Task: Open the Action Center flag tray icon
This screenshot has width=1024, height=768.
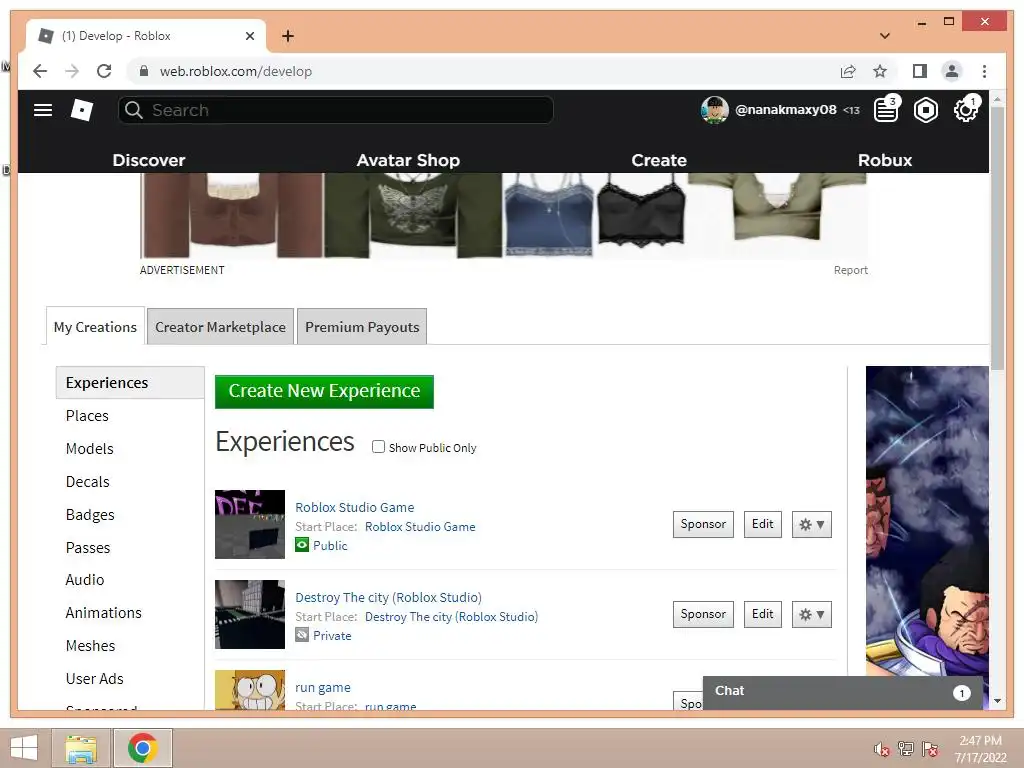Action: pos(930,749)
